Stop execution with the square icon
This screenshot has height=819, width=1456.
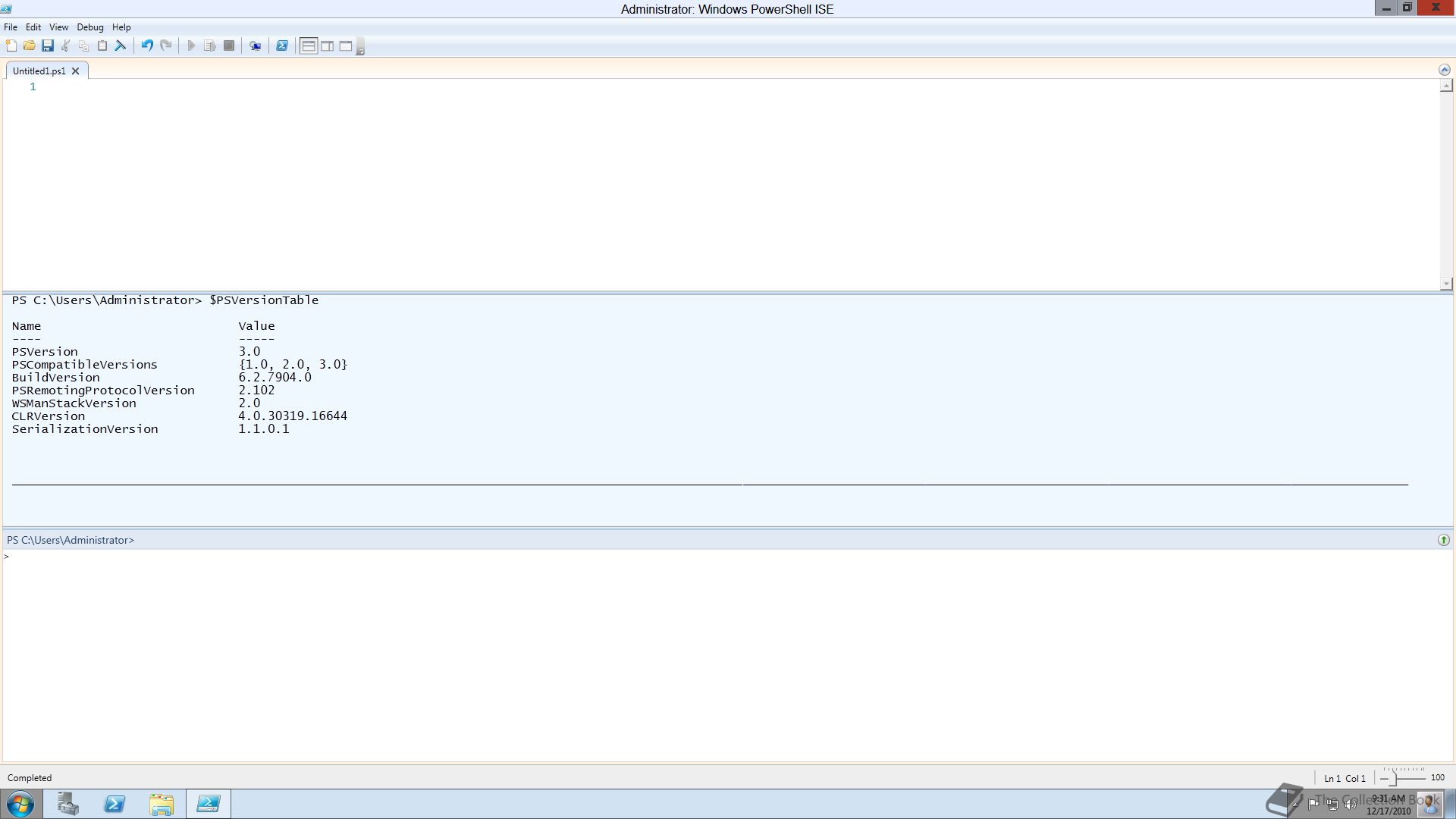tap(229, 46)
